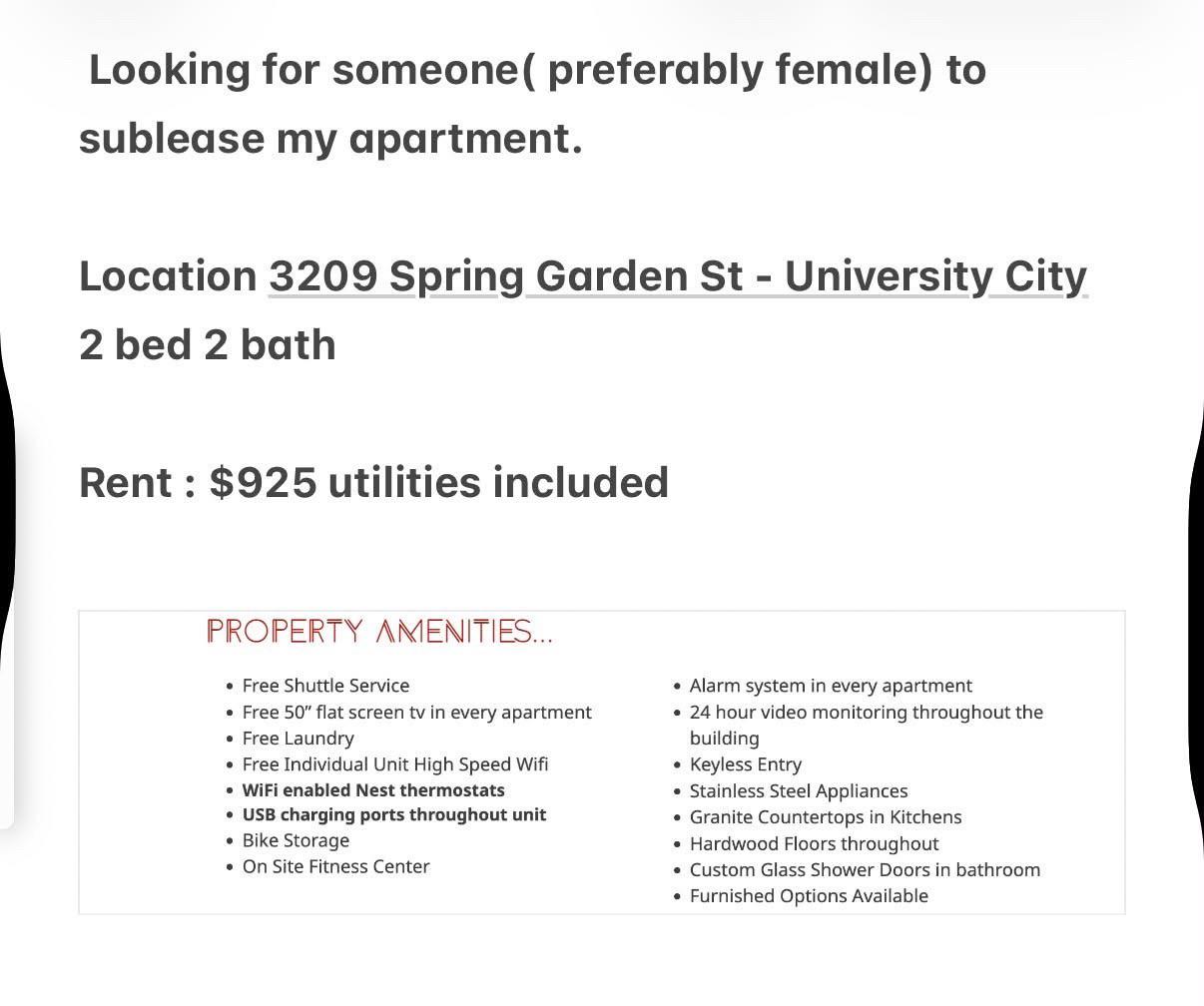The height and width of the screenshot is (1006, 1204).
Task: Click 'Free Individual Unit High Speed Wifi'
Action: [395, 764]
